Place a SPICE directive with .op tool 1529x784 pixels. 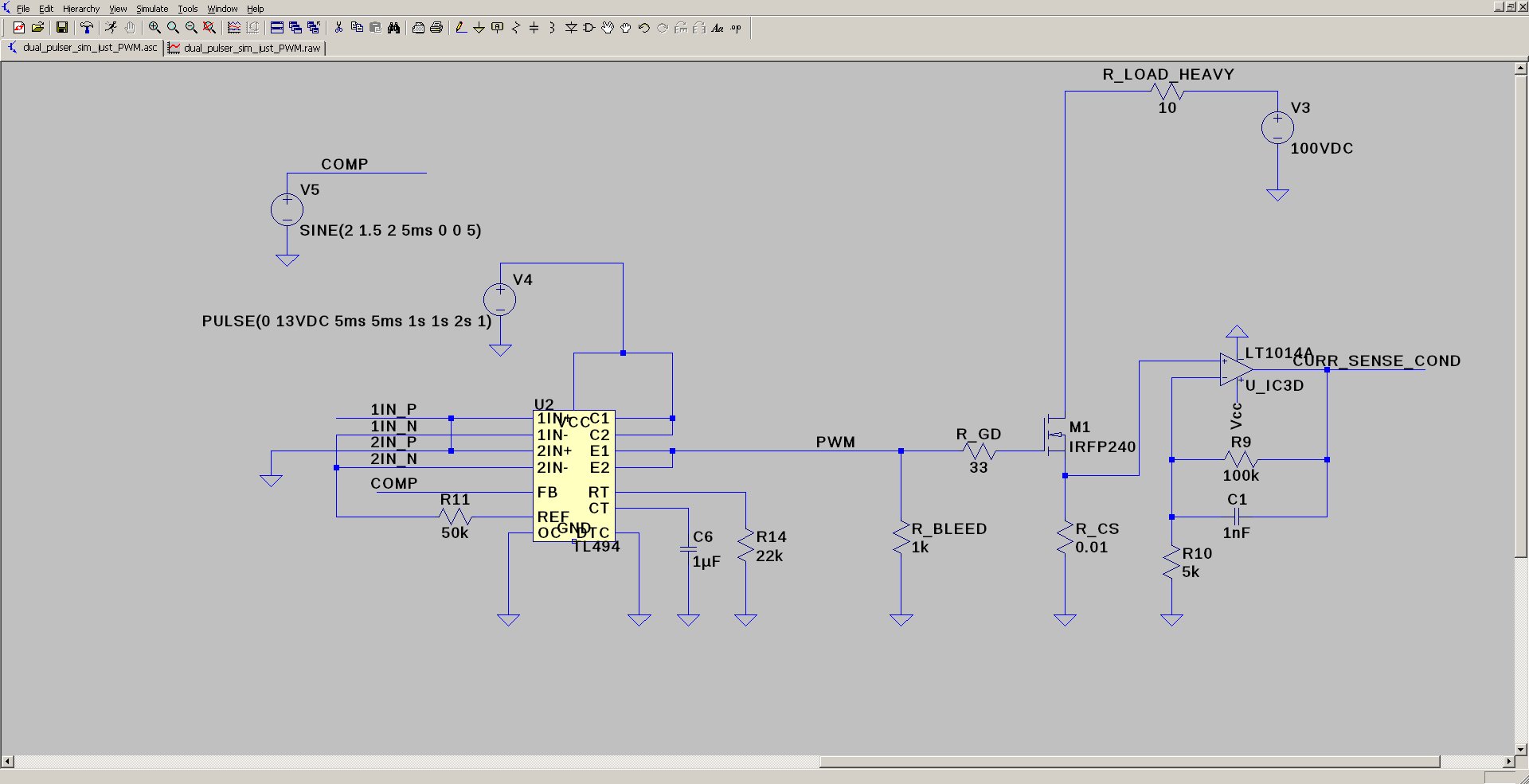point(737,28)
